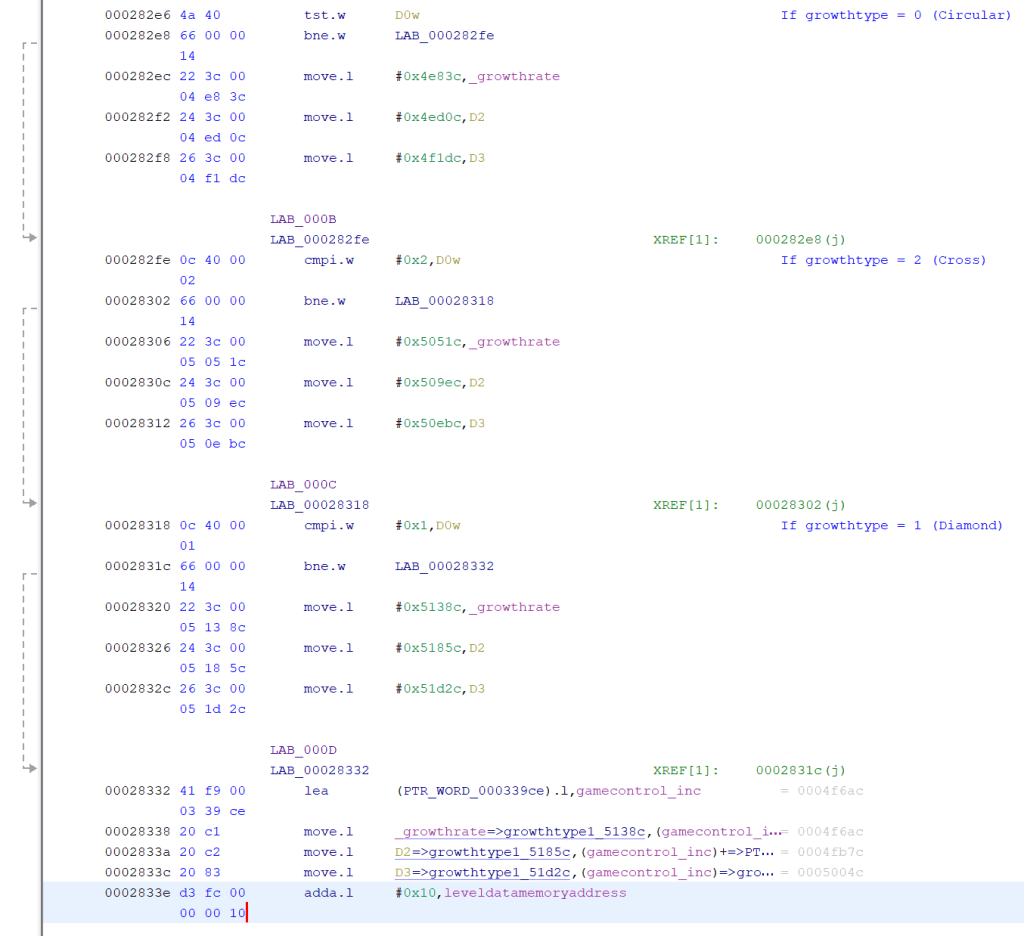Open XREF 0002831c(j) reference
Viewport: 1024px width, 936px height.
801,770
